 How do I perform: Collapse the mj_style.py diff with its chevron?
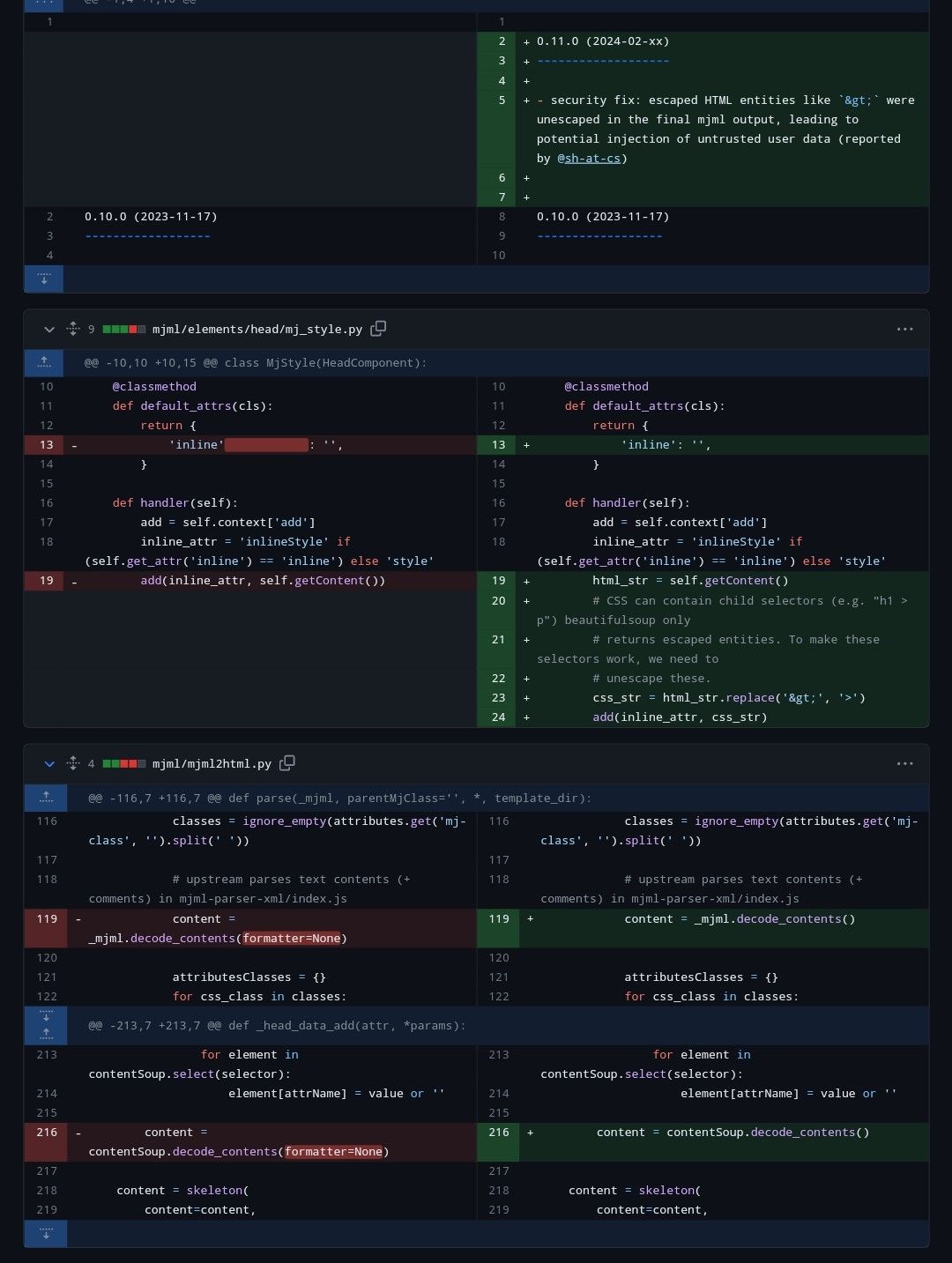(49, 330)
